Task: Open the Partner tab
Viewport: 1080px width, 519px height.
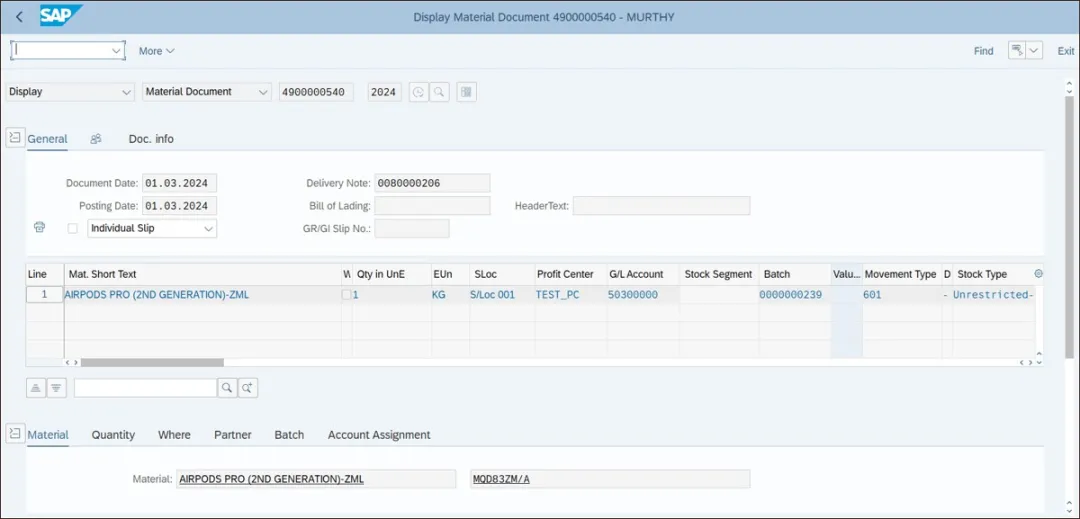Action: tap(233, 435)
